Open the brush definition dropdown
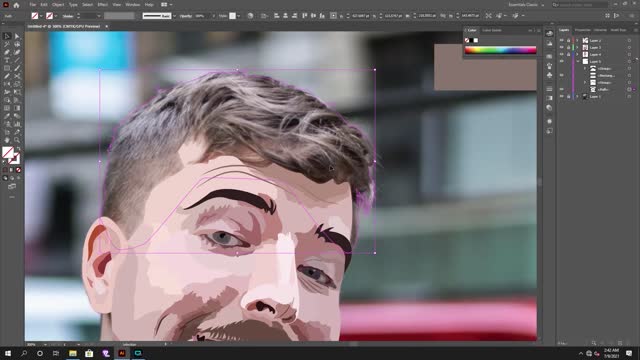 coord(175,16)
